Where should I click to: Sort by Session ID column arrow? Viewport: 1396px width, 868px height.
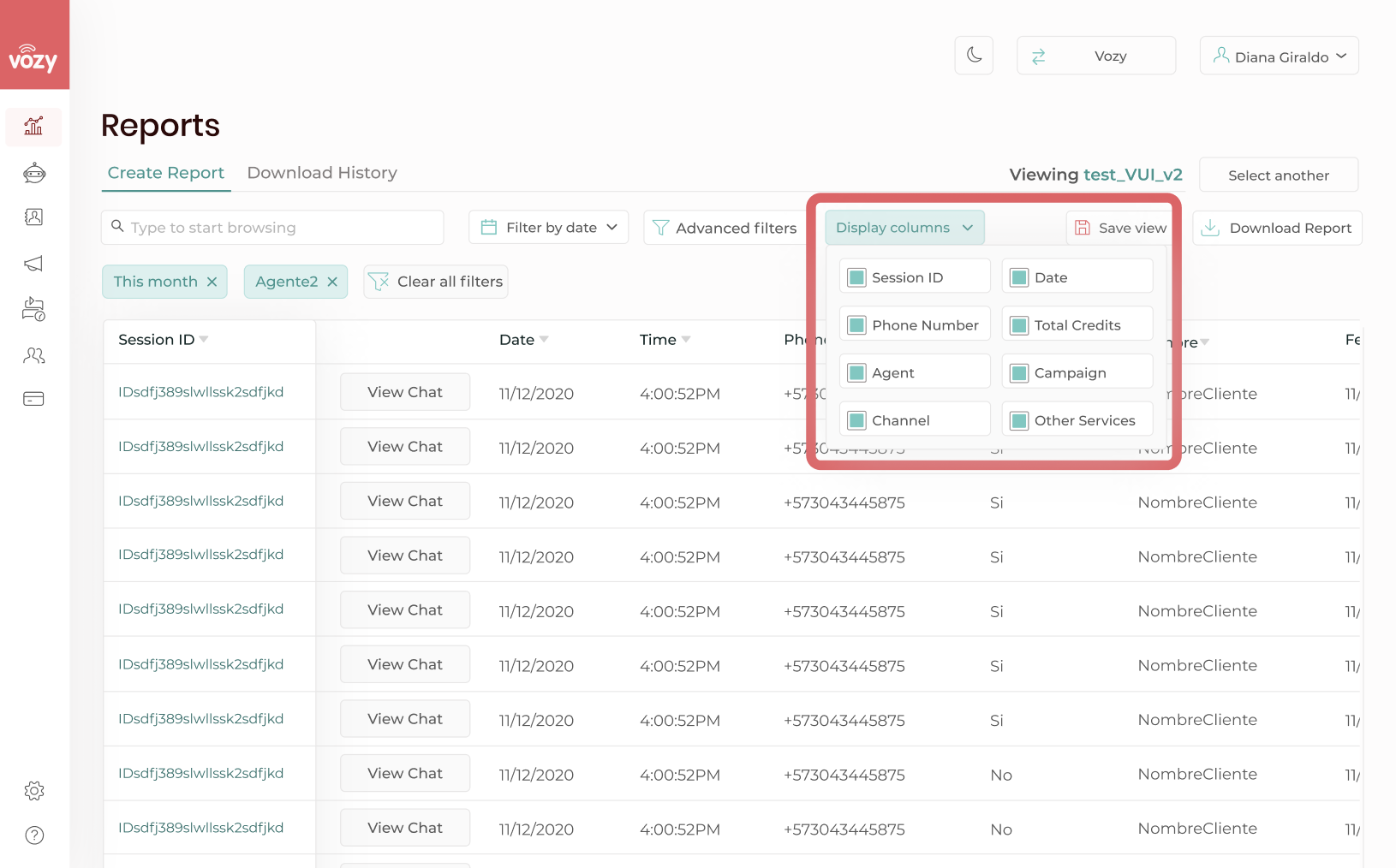pyautogui.click(x=204, y=340)
